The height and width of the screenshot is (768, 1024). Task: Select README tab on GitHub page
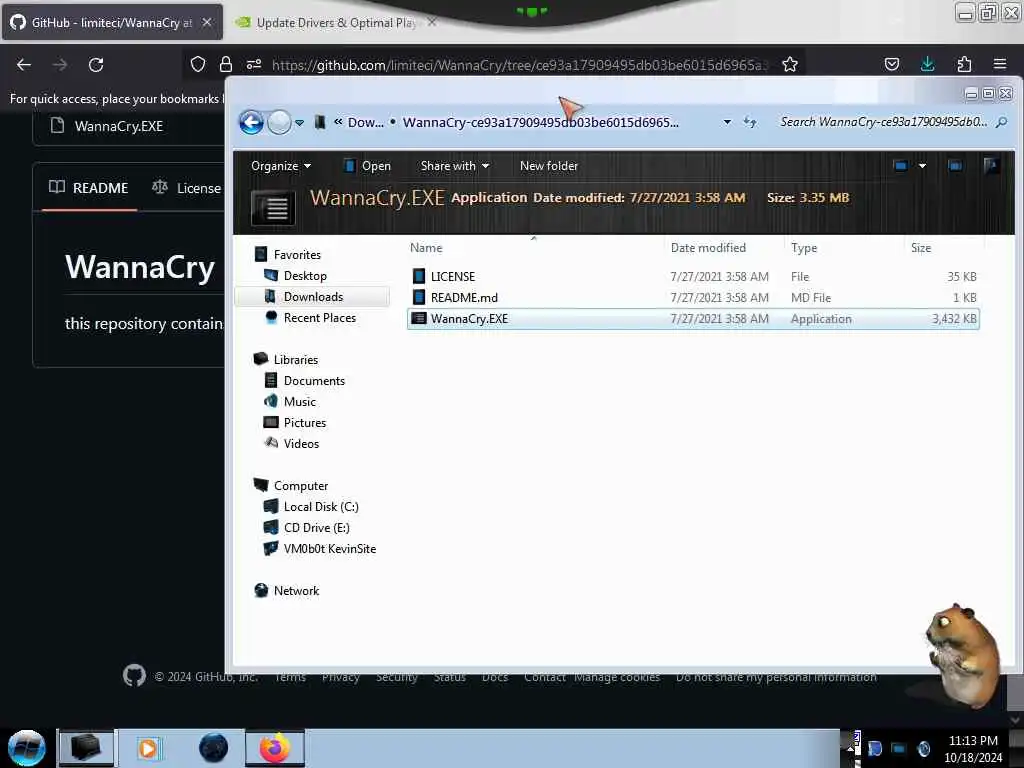[89, 188]
